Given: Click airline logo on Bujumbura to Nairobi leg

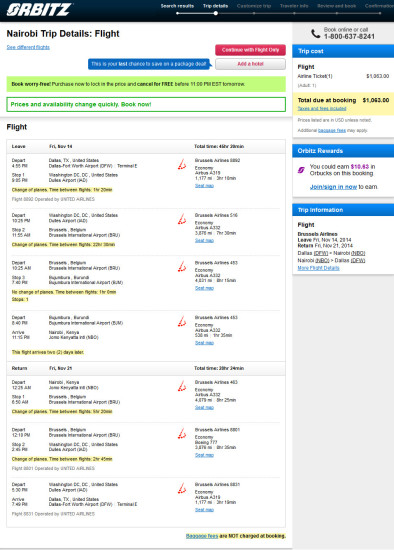Looking at the screenshot, I should (182, 321).
